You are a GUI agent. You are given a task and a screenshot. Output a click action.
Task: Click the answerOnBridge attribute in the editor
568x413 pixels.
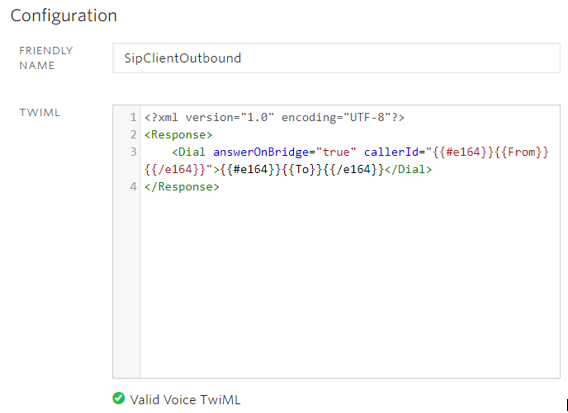261,152
